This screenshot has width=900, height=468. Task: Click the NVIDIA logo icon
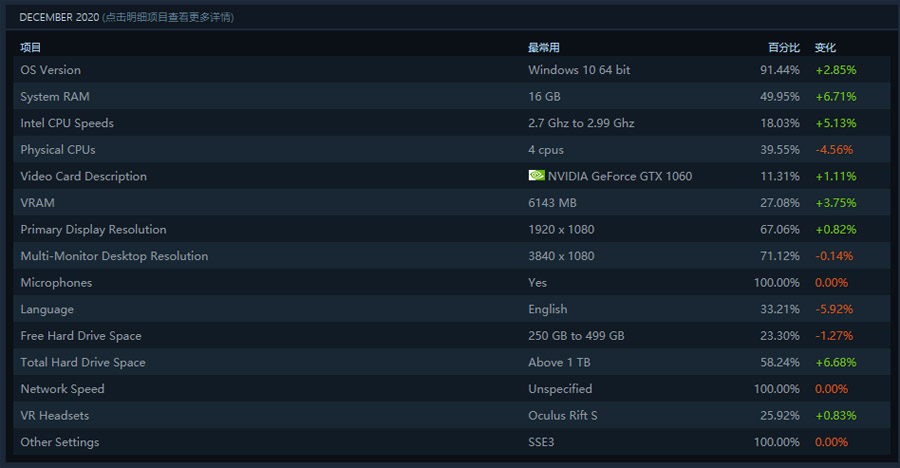click(x=536, y=175)
